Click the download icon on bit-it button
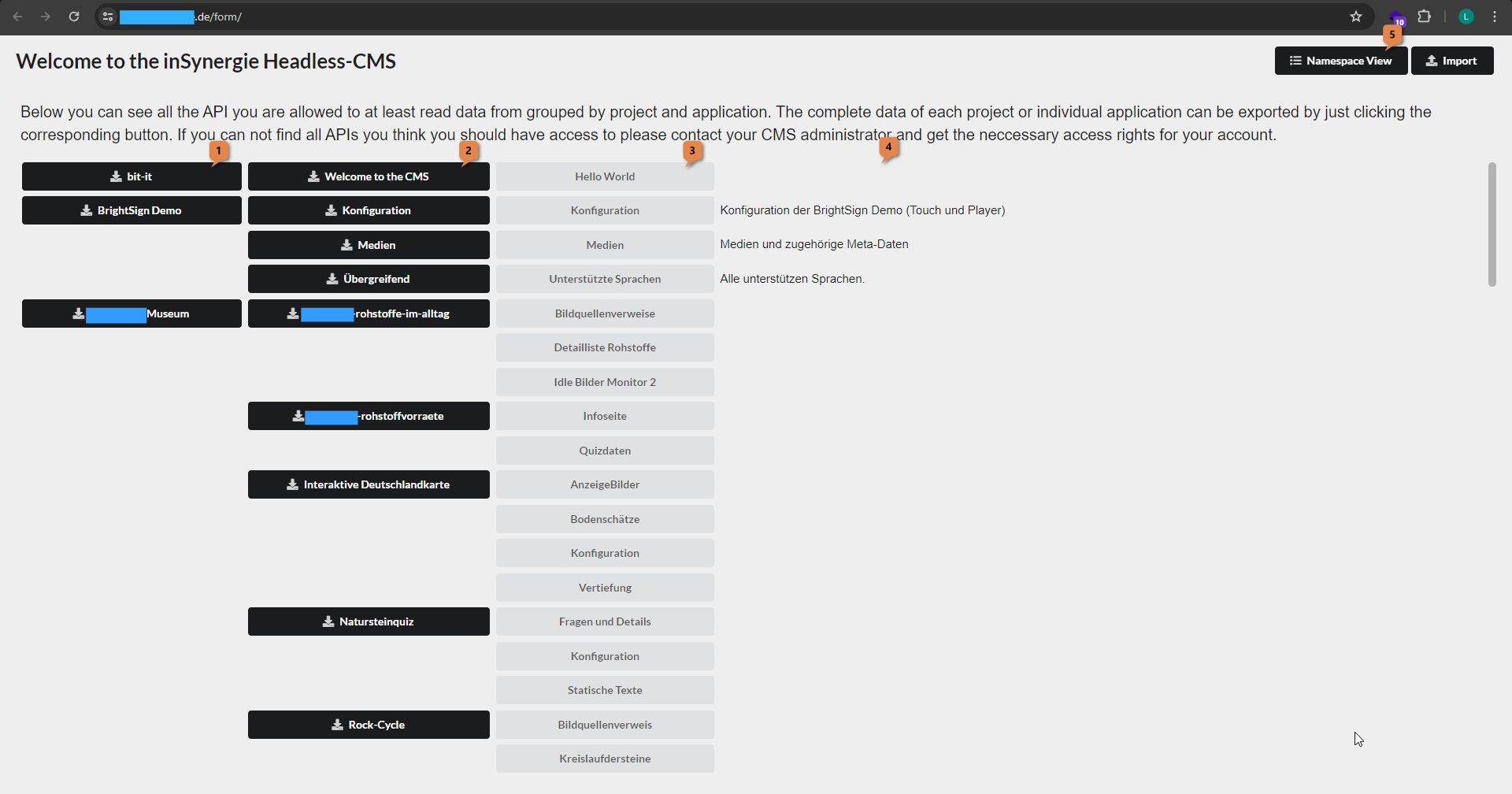Image resolution: width=1512 pixels, height=794 pixels. point(116,176)
